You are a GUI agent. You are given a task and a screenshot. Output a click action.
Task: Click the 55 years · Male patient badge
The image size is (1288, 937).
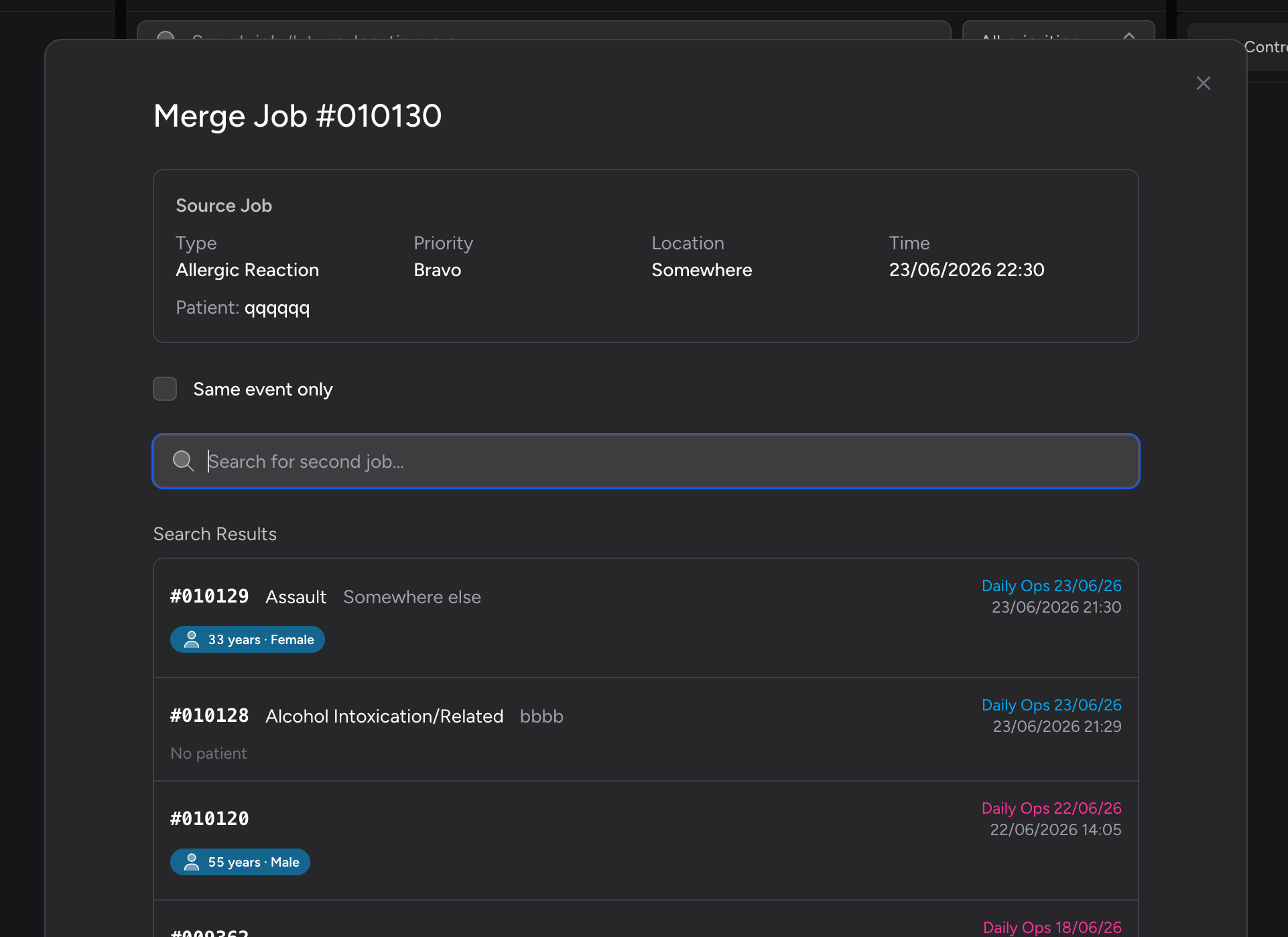pyautogui.click(x=240, y=862)
